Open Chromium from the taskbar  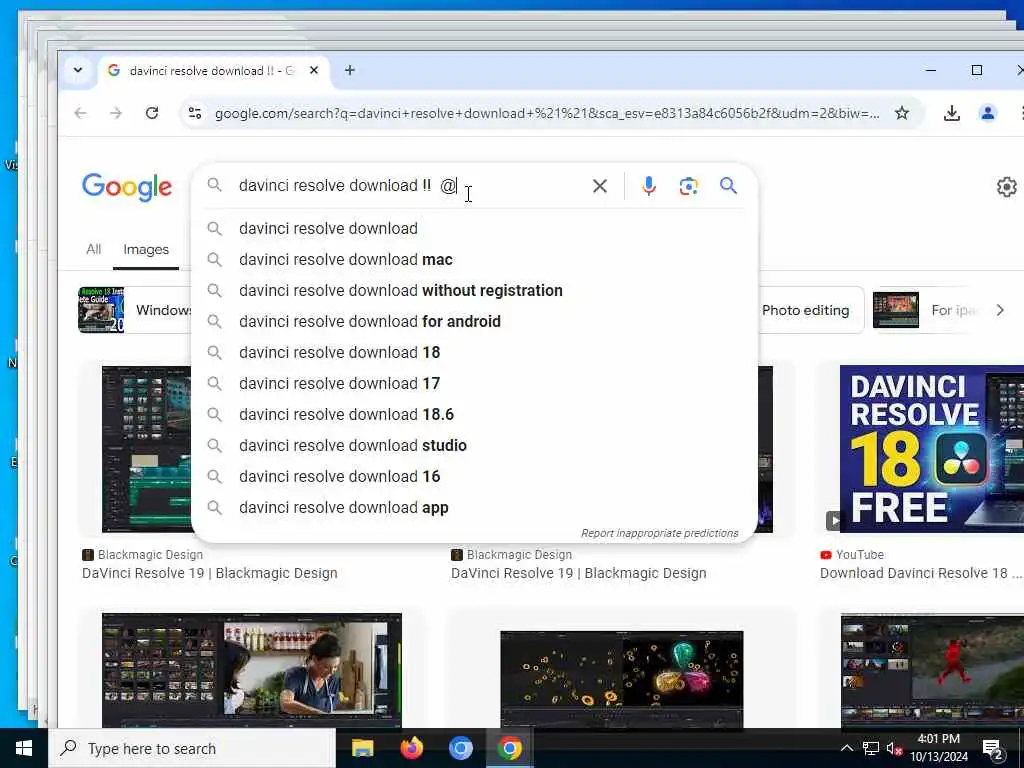pos(460,748)
